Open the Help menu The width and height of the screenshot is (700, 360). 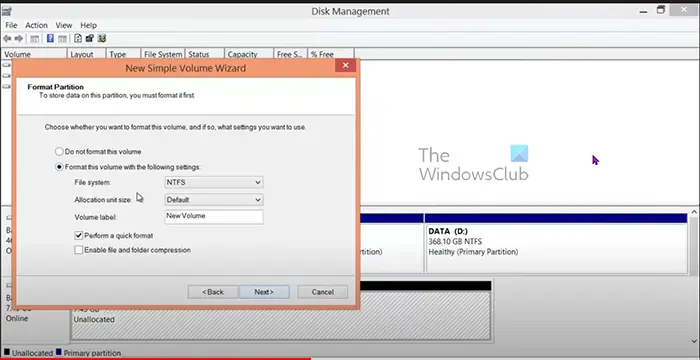coord(88,25)
